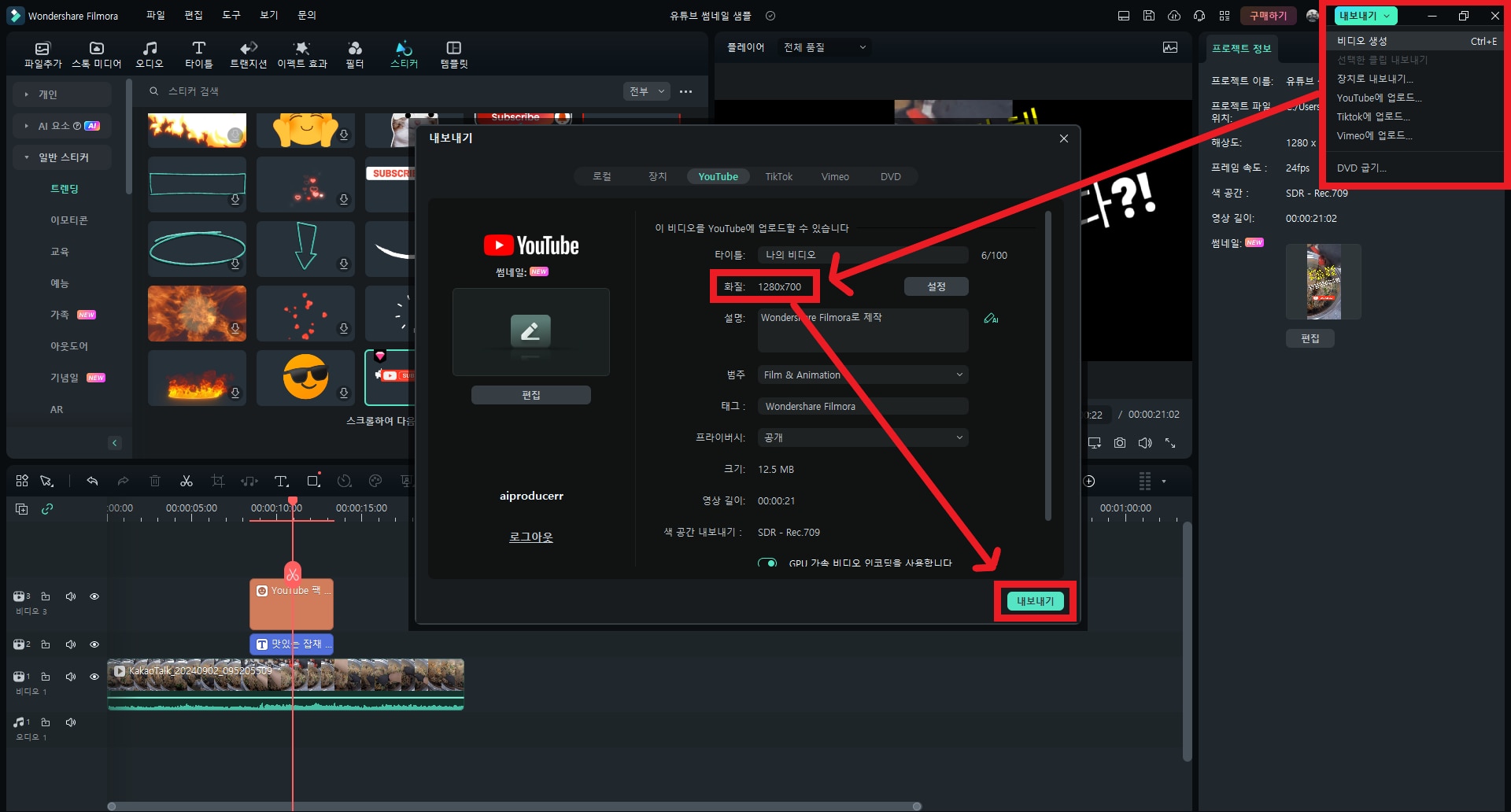Open the 스톡 미디어 stock media panel
Viewport: 1511px width, 812px height.
pos(96,54)
